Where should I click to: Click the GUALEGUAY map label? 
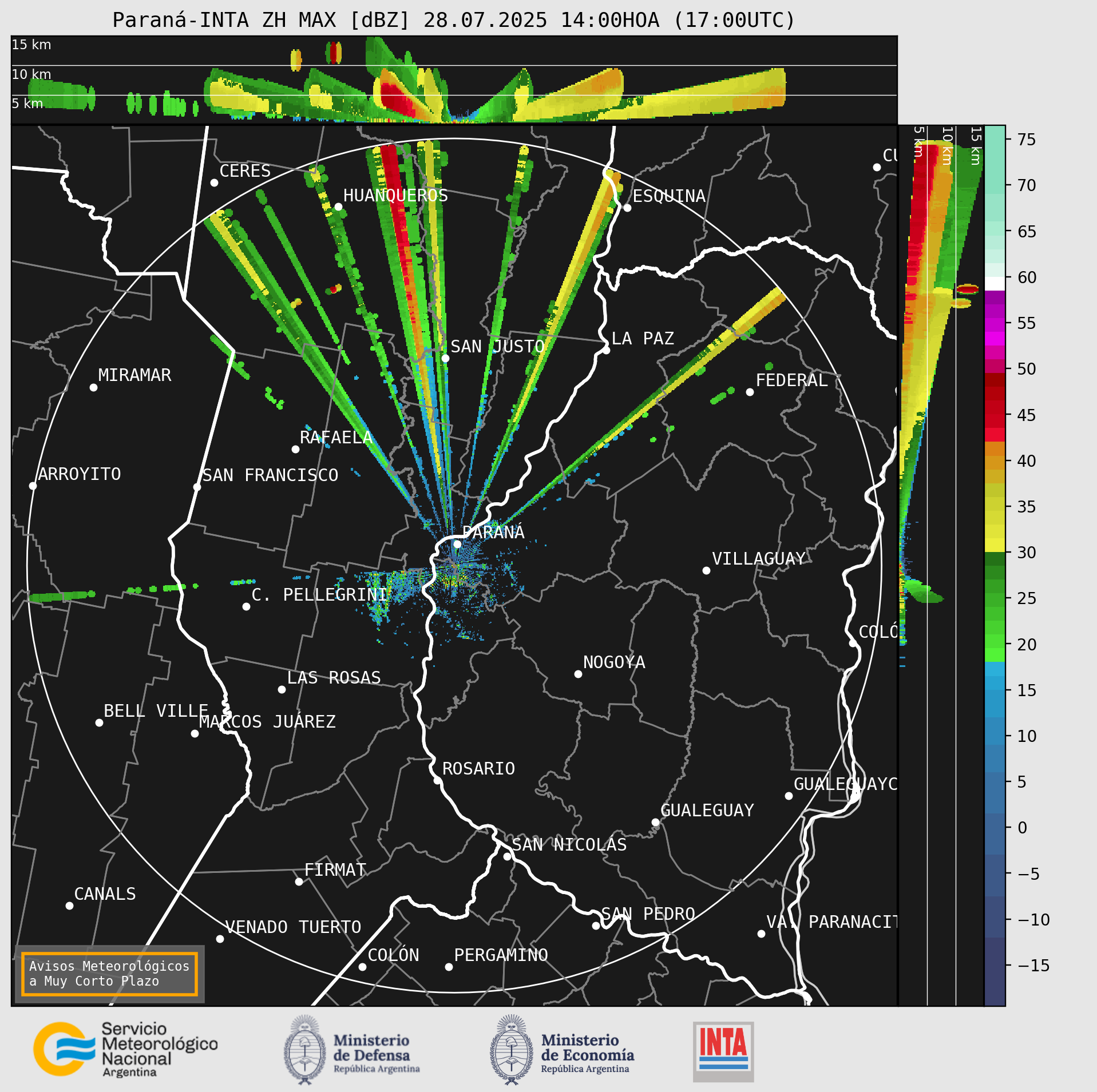[x=707, y=810]
